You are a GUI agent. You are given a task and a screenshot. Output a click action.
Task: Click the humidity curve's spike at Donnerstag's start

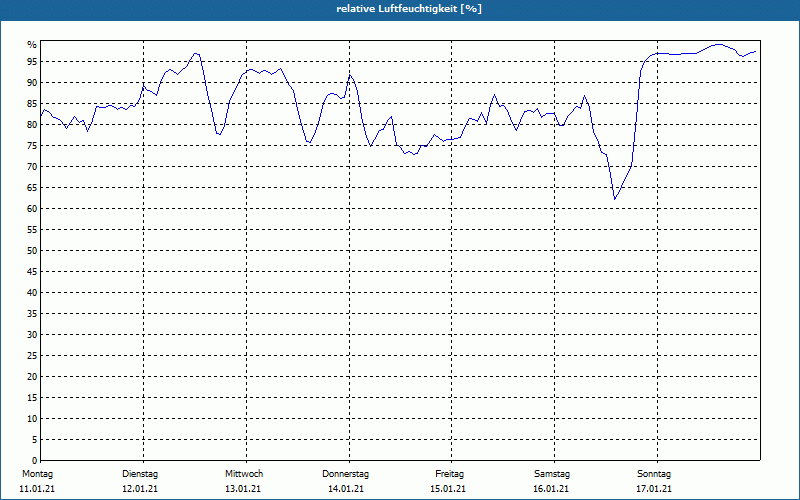(349, 75)
